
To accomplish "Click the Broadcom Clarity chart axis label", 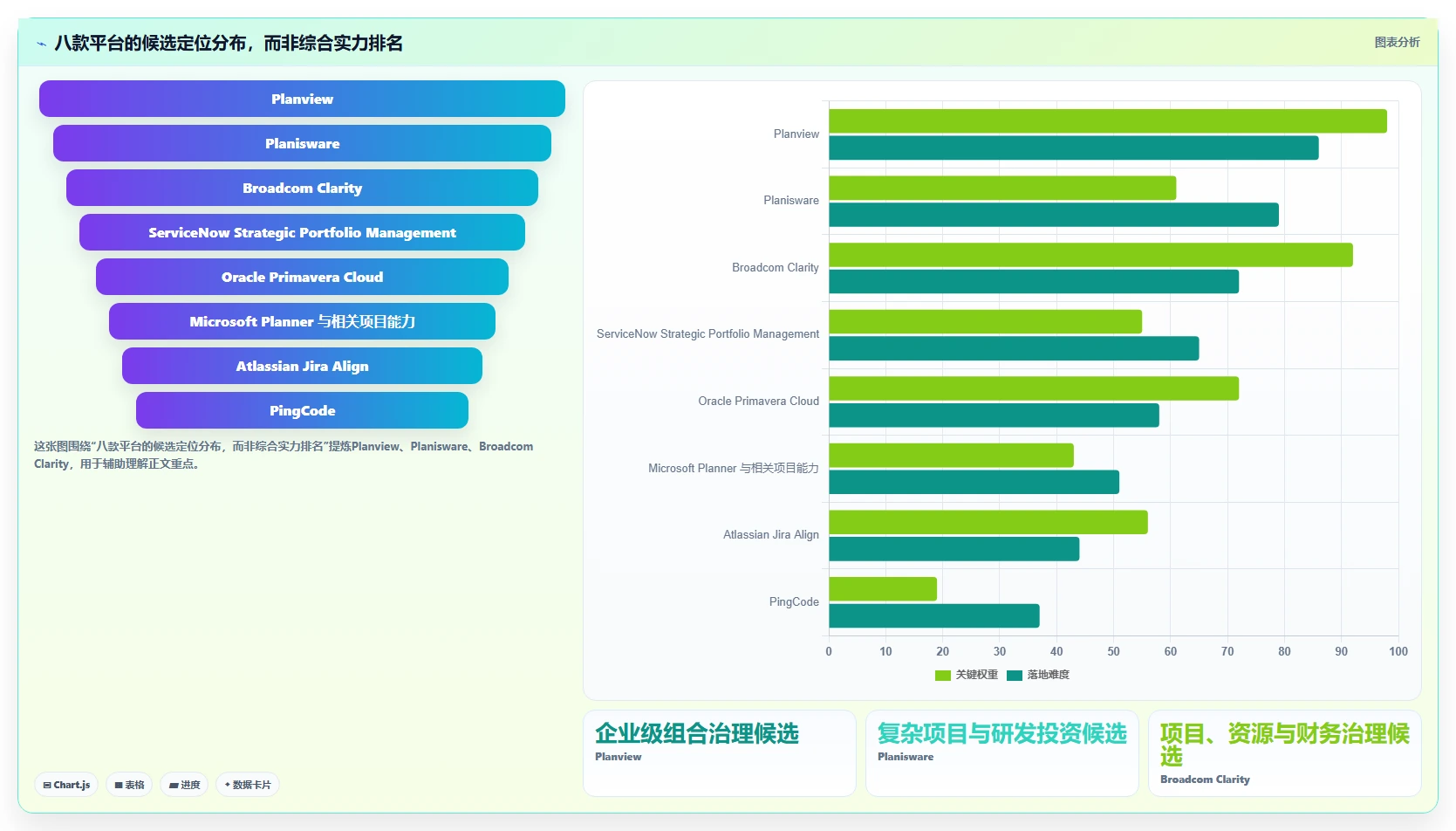I will point(776,267).
